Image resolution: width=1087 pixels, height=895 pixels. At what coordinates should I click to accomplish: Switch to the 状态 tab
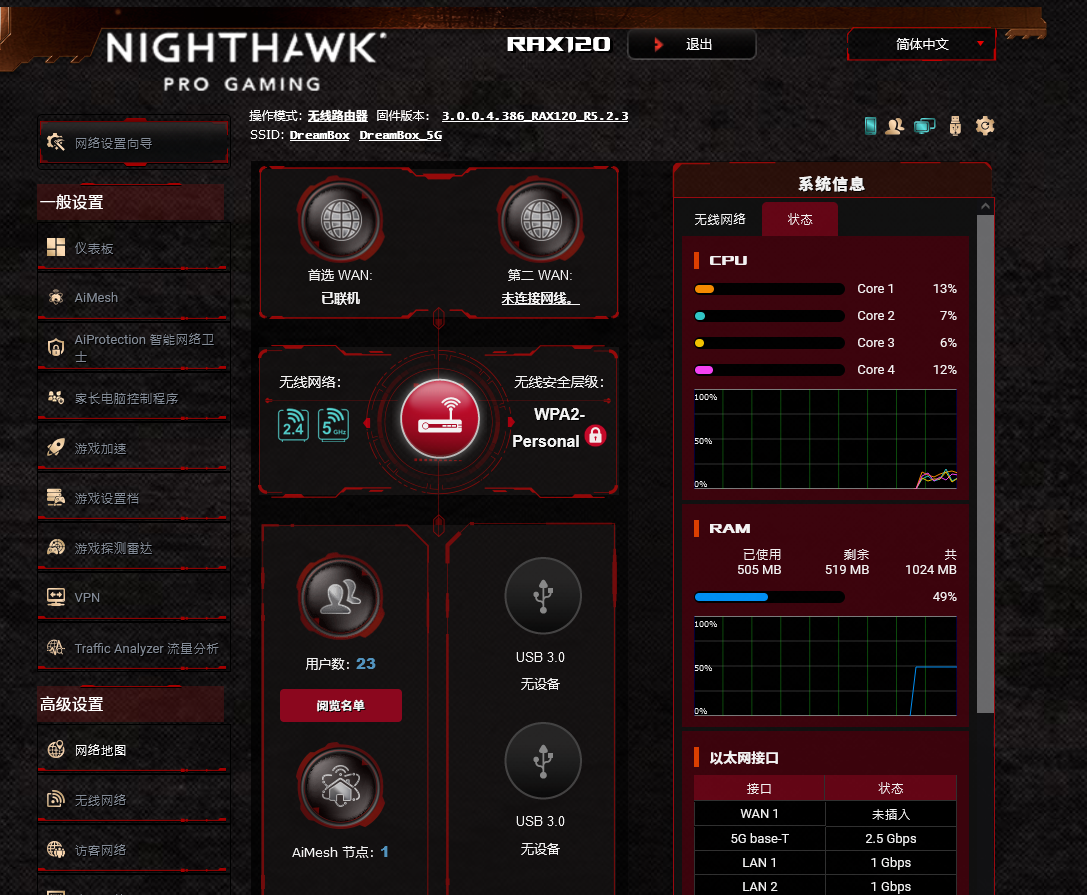pyautogui.click(x=800, y=219)
